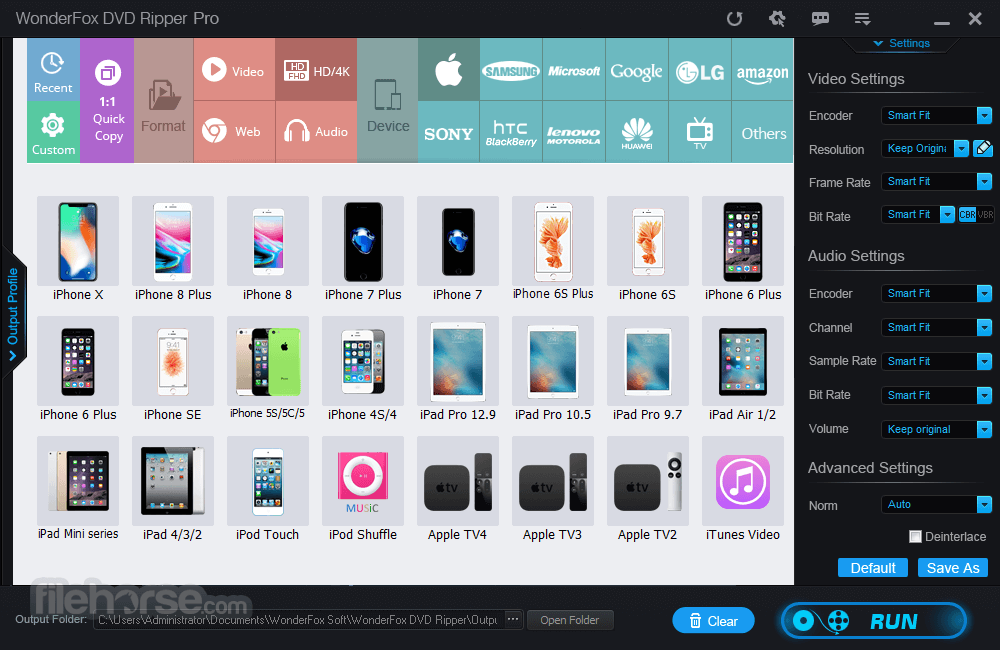
Task: Select the Samsung brand logo
Action: (511, 70)
